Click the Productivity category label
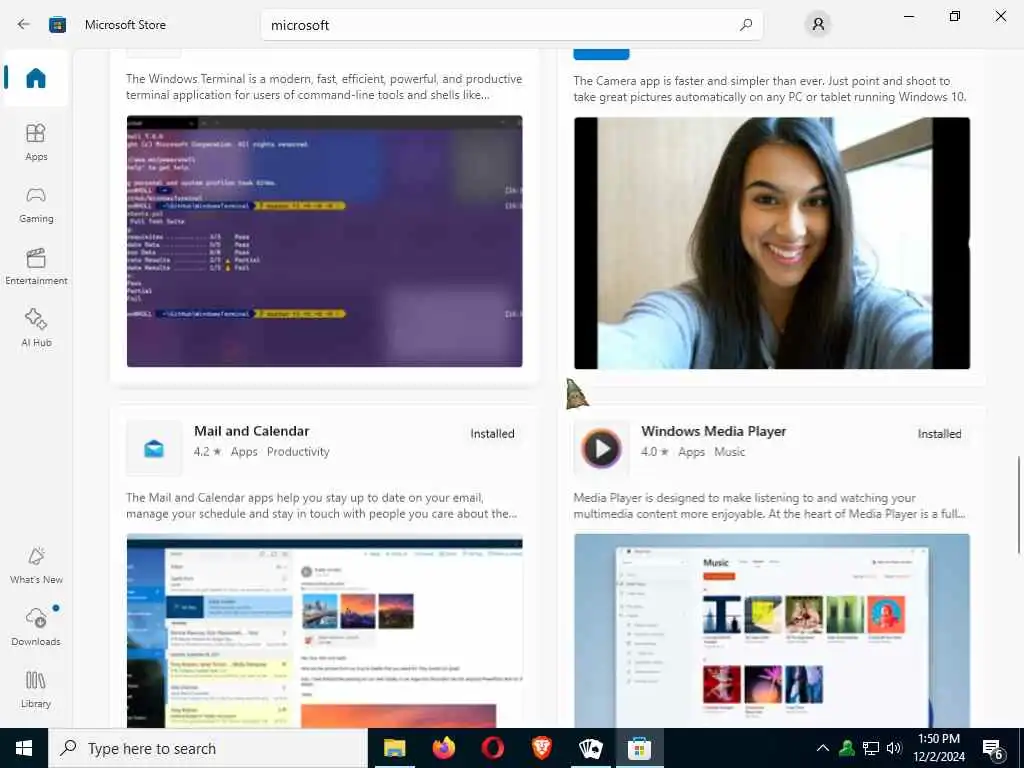Screen dimensions: 1024x768 coord(298,452)
